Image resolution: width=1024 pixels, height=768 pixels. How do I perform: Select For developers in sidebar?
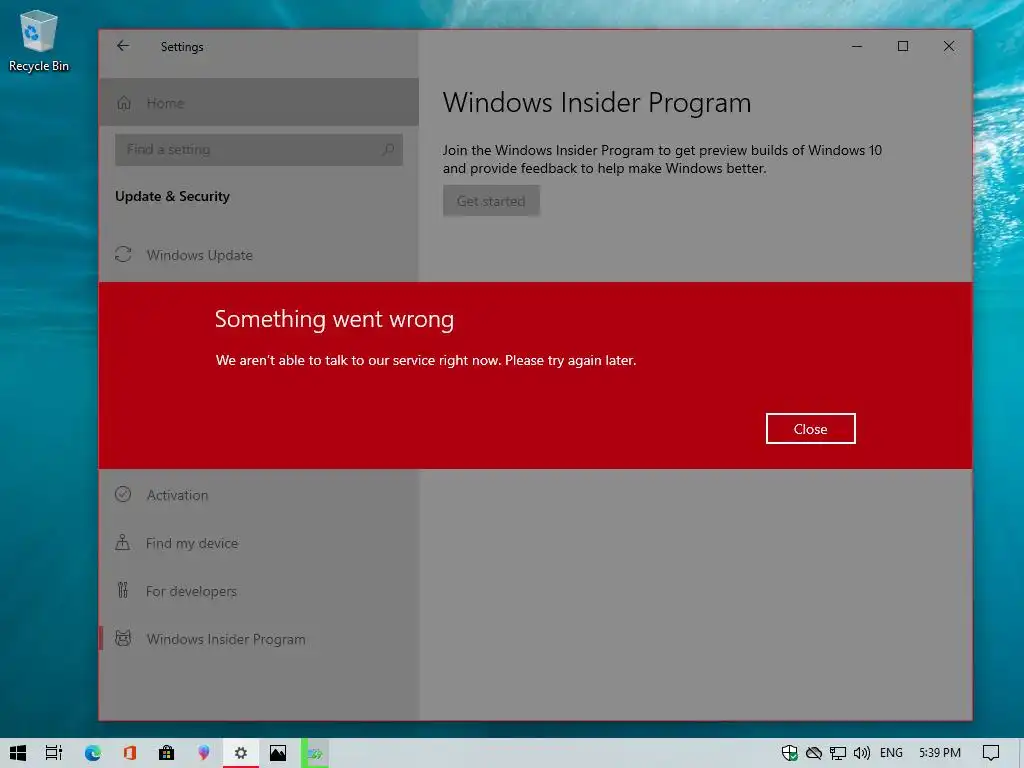tap(259, 590)
